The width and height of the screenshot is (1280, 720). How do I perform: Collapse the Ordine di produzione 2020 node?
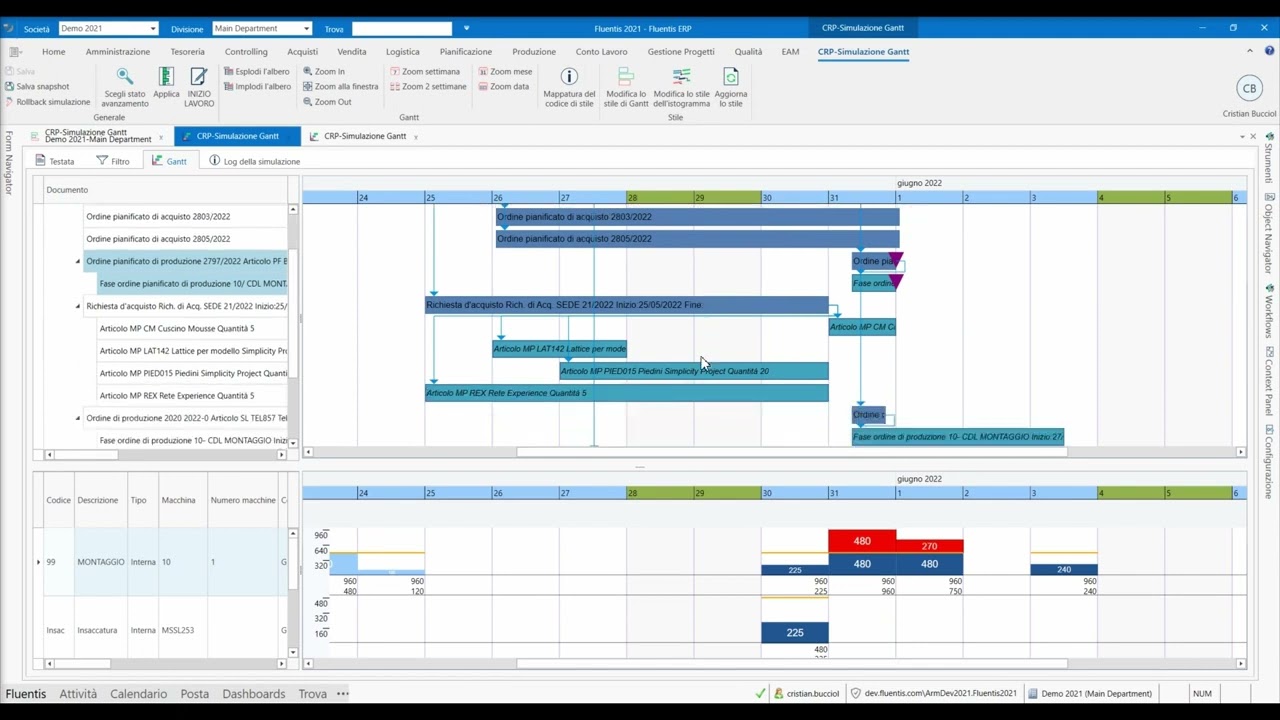click(78, 419)
